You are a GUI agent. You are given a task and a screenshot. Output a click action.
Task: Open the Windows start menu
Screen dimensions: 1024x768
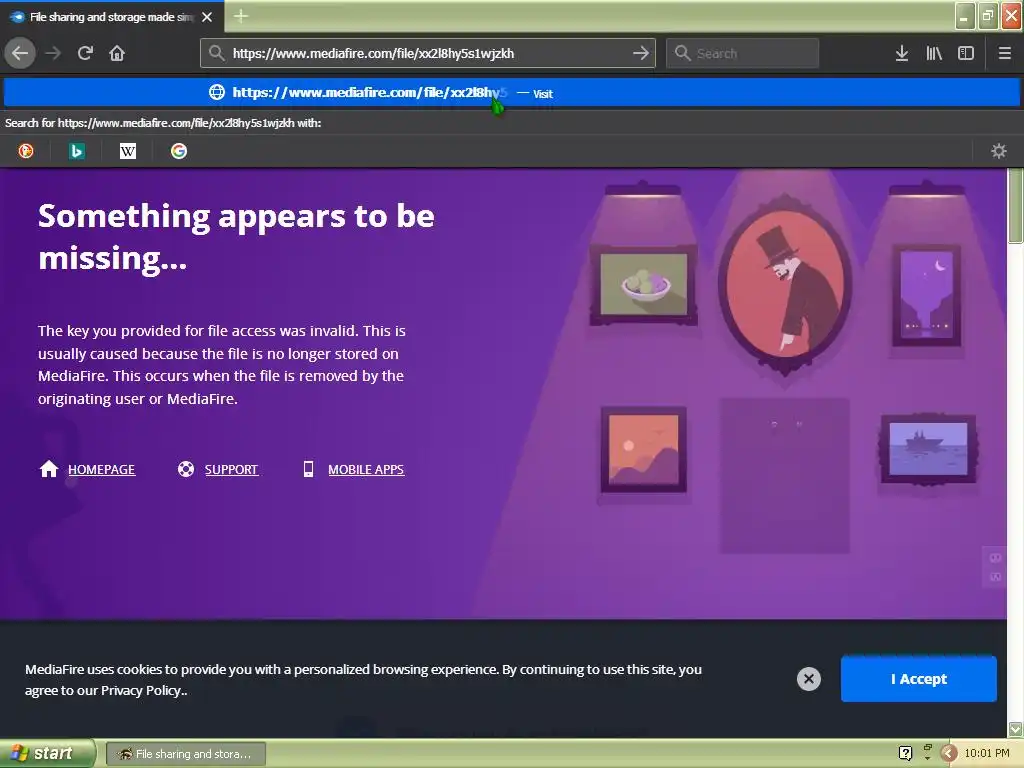[46, 754]
